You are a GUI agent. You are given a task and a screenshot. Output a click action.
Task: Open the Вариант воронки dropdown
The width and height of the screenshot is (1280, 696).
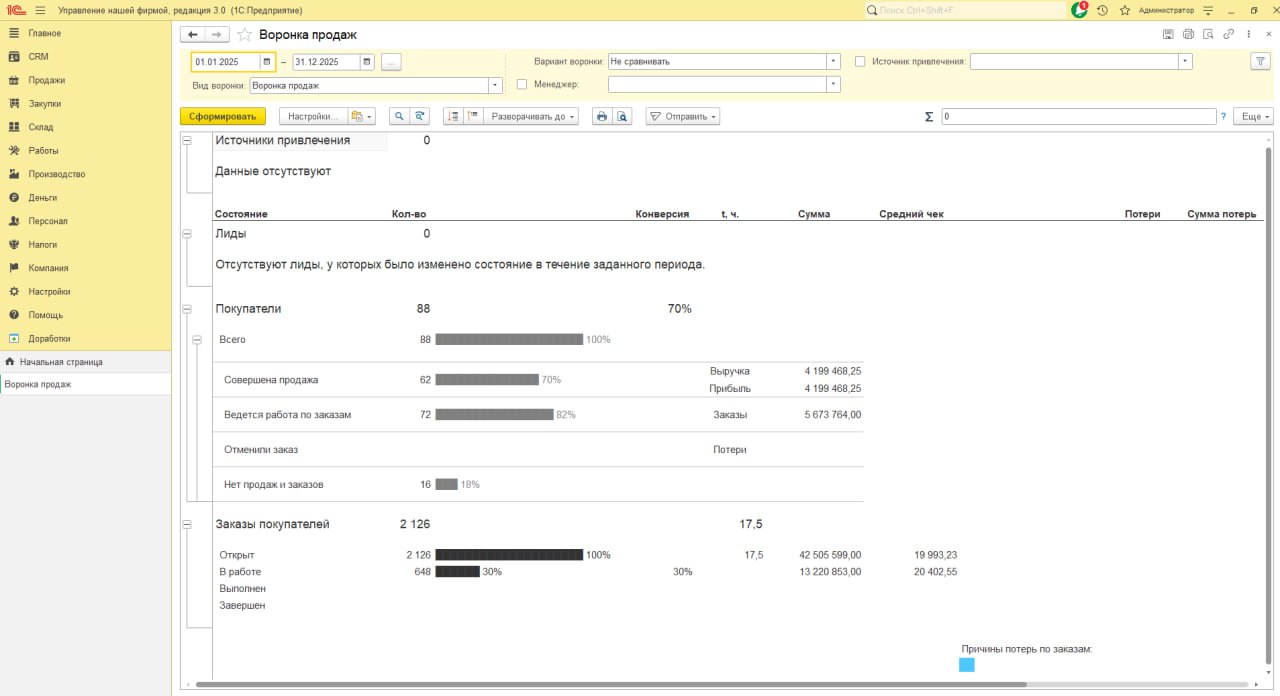[x=833, y=61]
